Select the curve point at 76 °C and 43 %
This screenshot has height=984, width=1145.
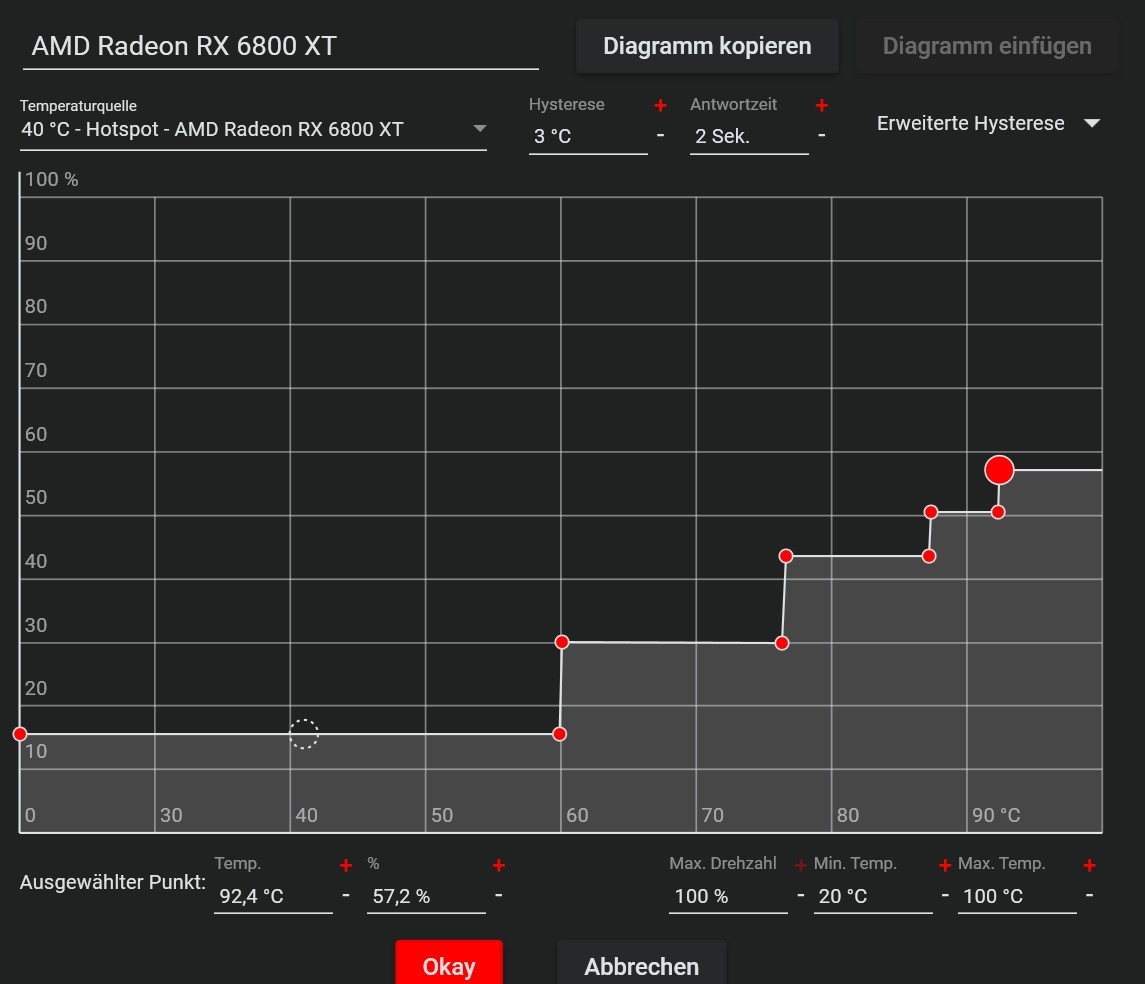(x=786, y=556)
